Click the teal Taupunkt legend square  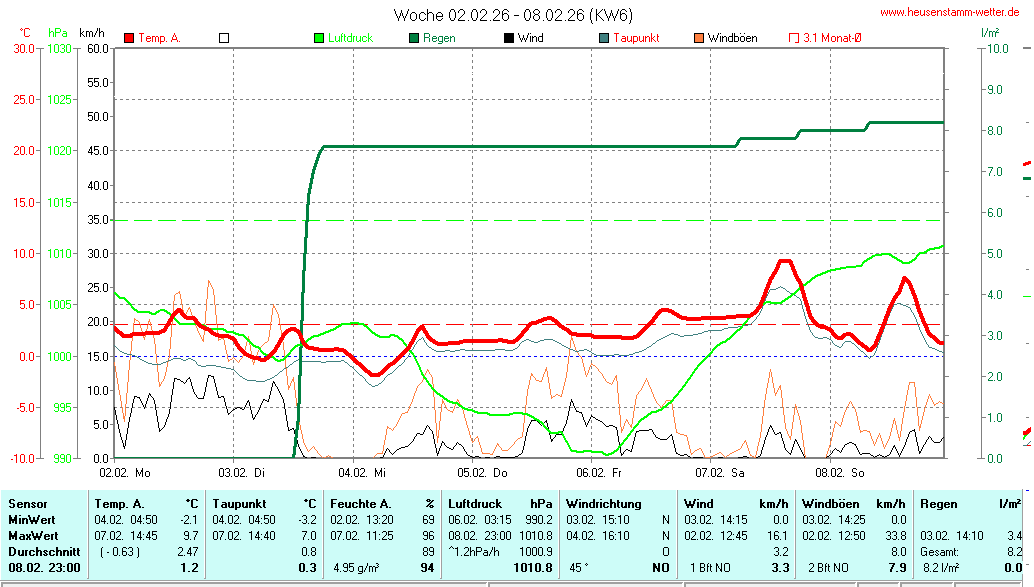pos(604,38)
